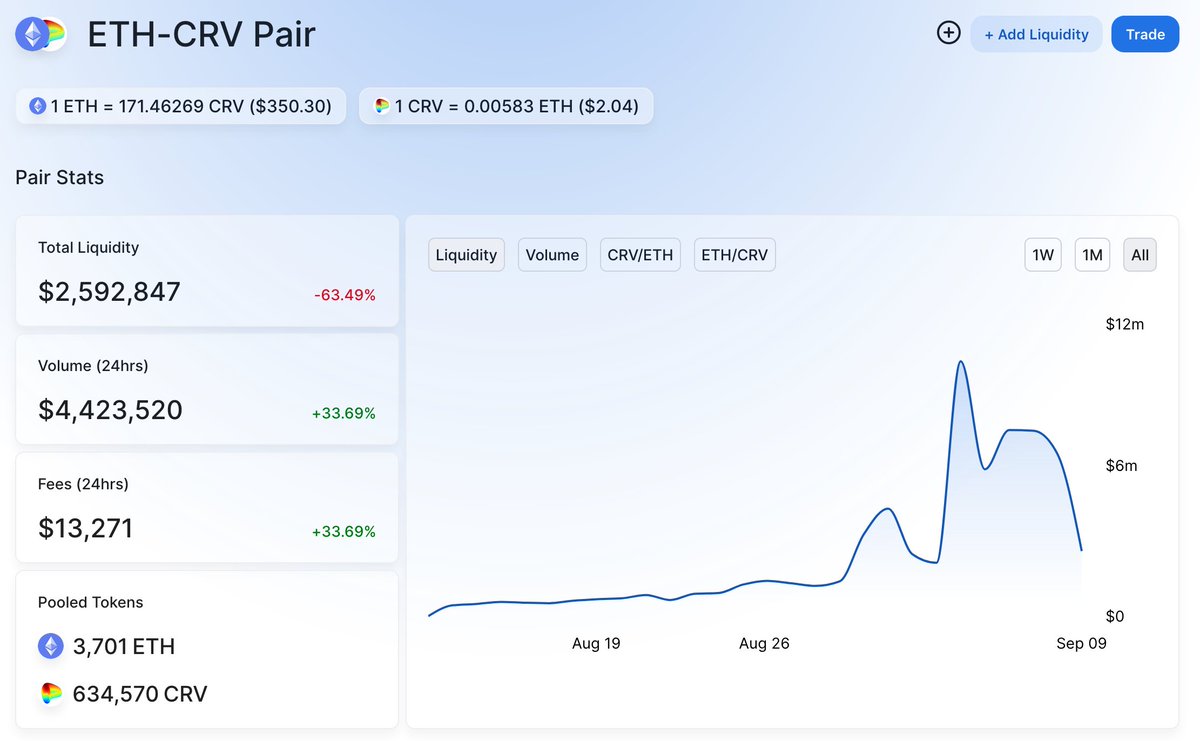This screenshot has height=741, width=1200.
Task: Click the Trade button
Action: 1145,34
